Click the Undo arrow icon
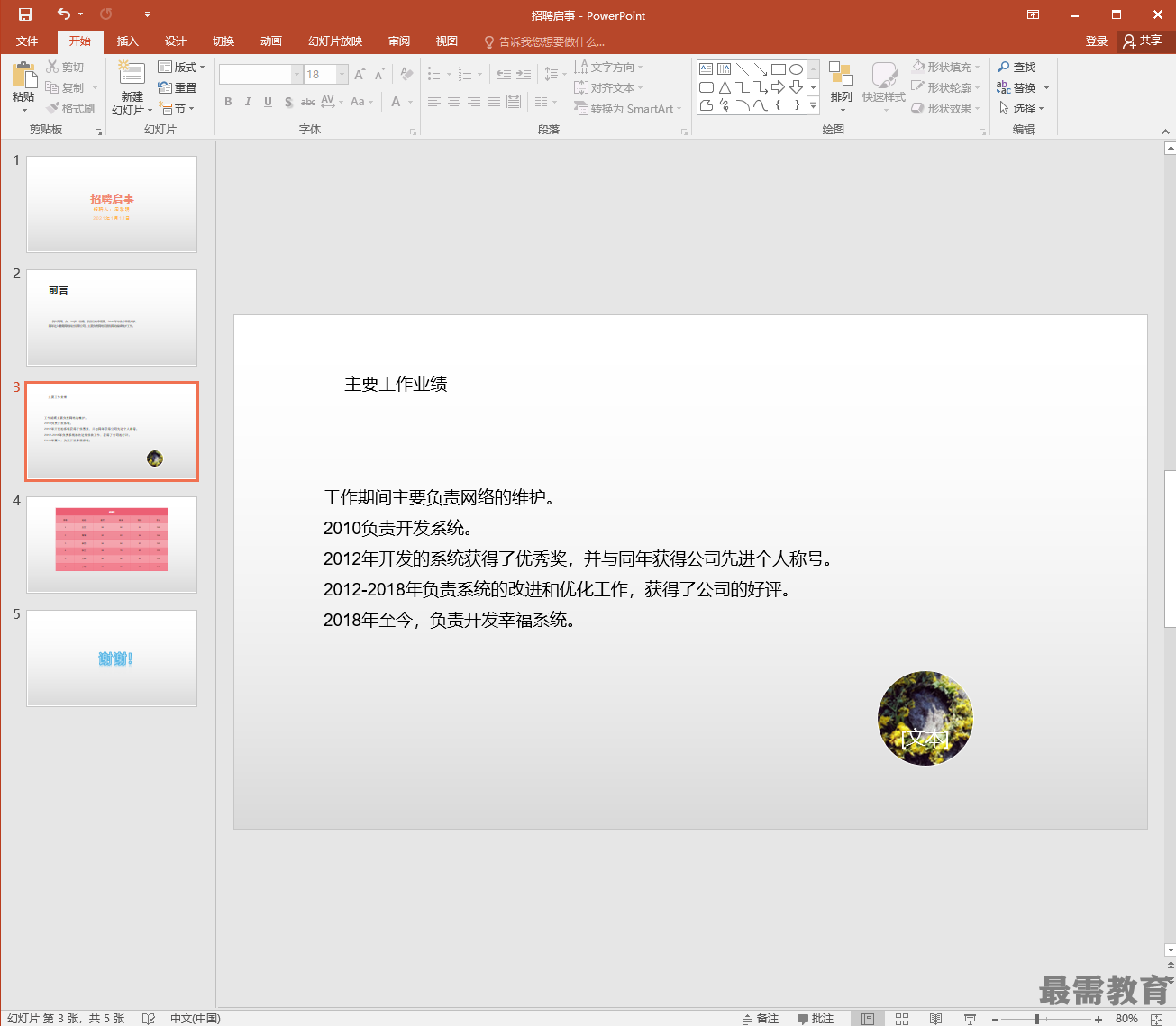The height and width of the screenshot is (1026, 1176). 63,14
